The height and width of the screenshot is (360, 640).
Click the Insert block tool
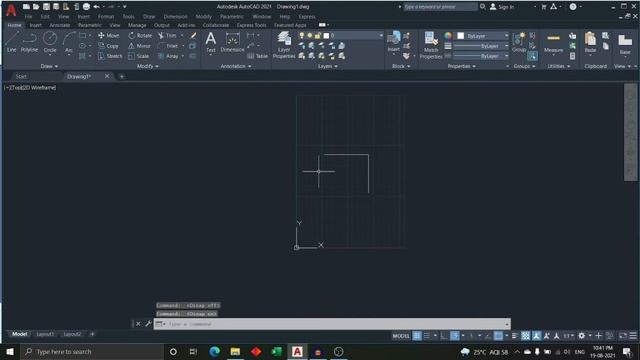[393, 42]
